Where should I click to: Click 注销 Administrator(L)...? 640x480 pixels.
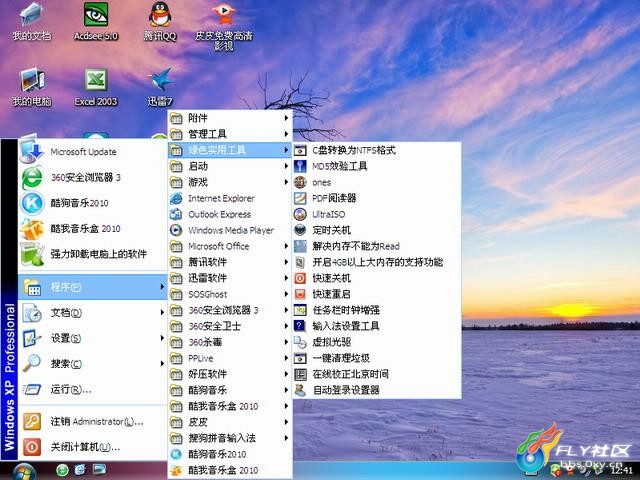(93, 421)
